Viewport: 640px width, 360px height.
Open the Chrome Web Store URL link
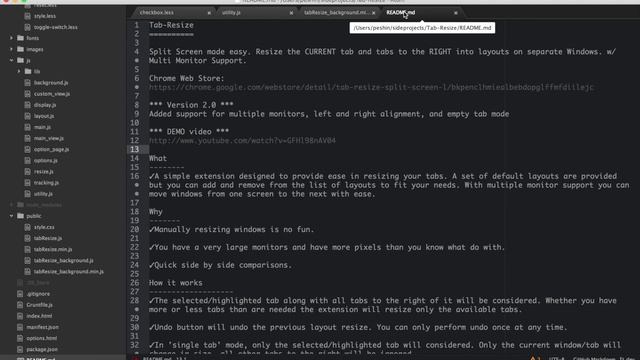[x=371, y=87]
